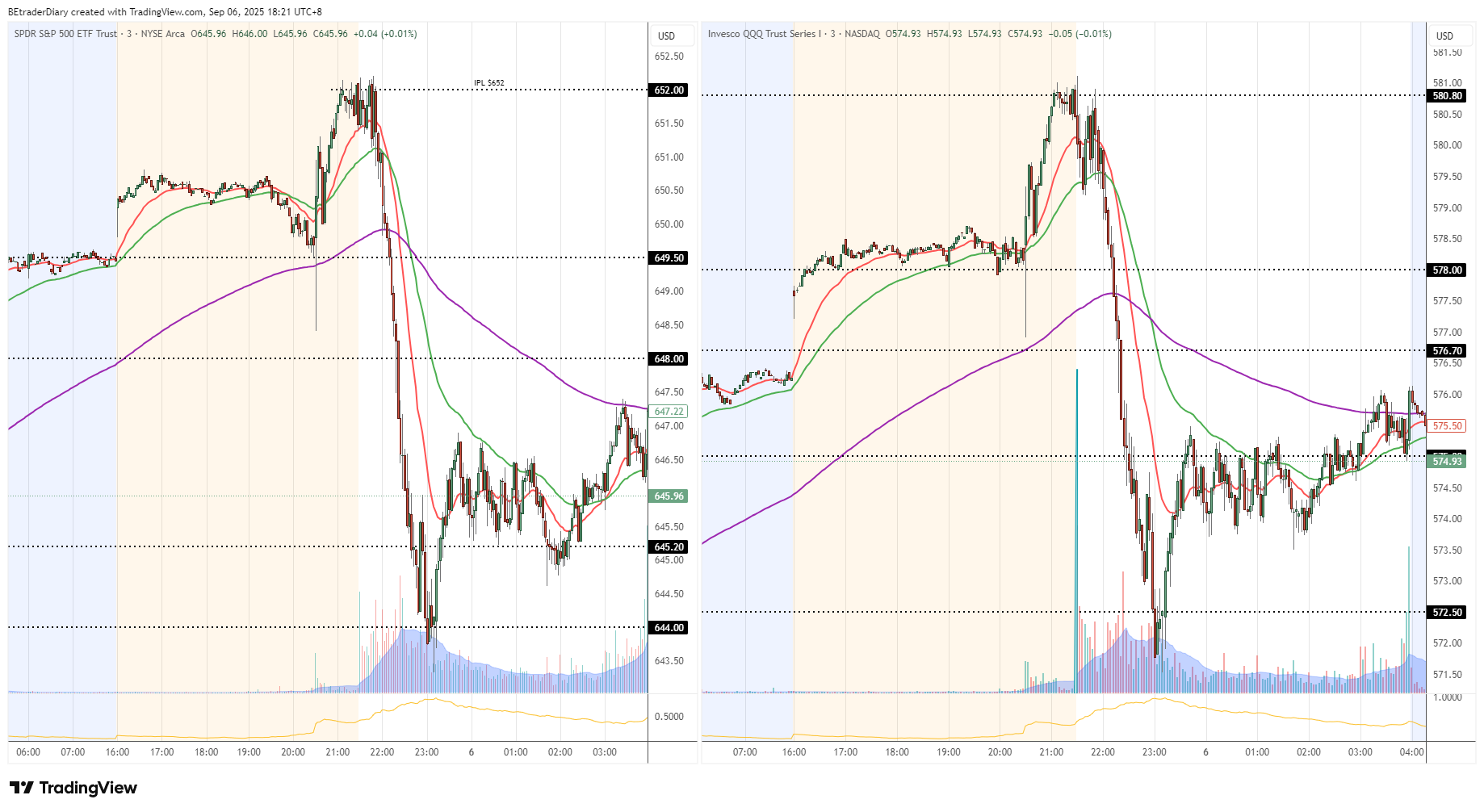The image size is (1484, 812).
Task: Click the +0.04 (+0.01%) change value
Action: click(387, 34)
